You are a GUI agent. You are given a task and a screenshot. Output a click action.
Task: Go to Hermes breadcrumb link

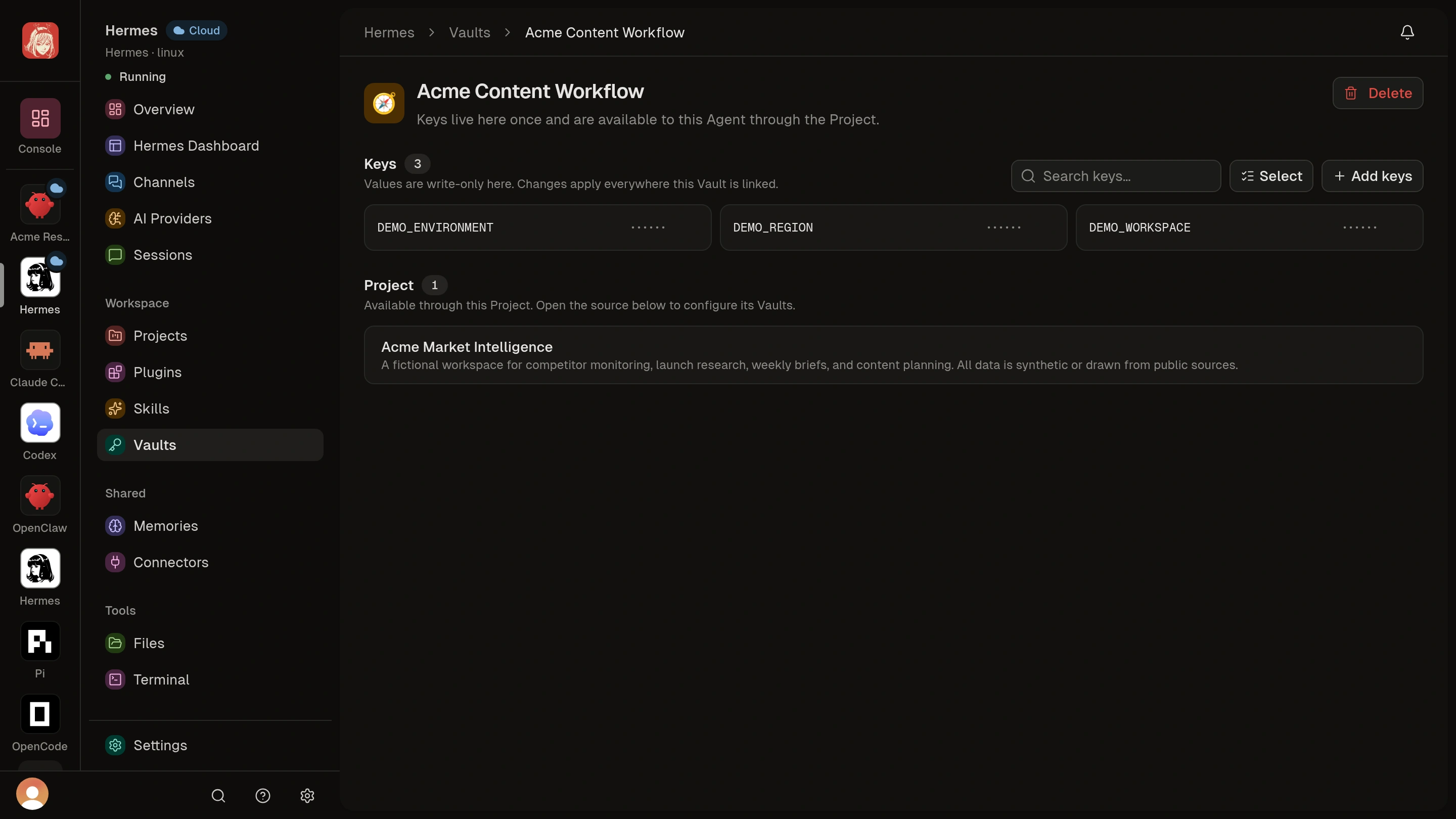coord(389,32)
